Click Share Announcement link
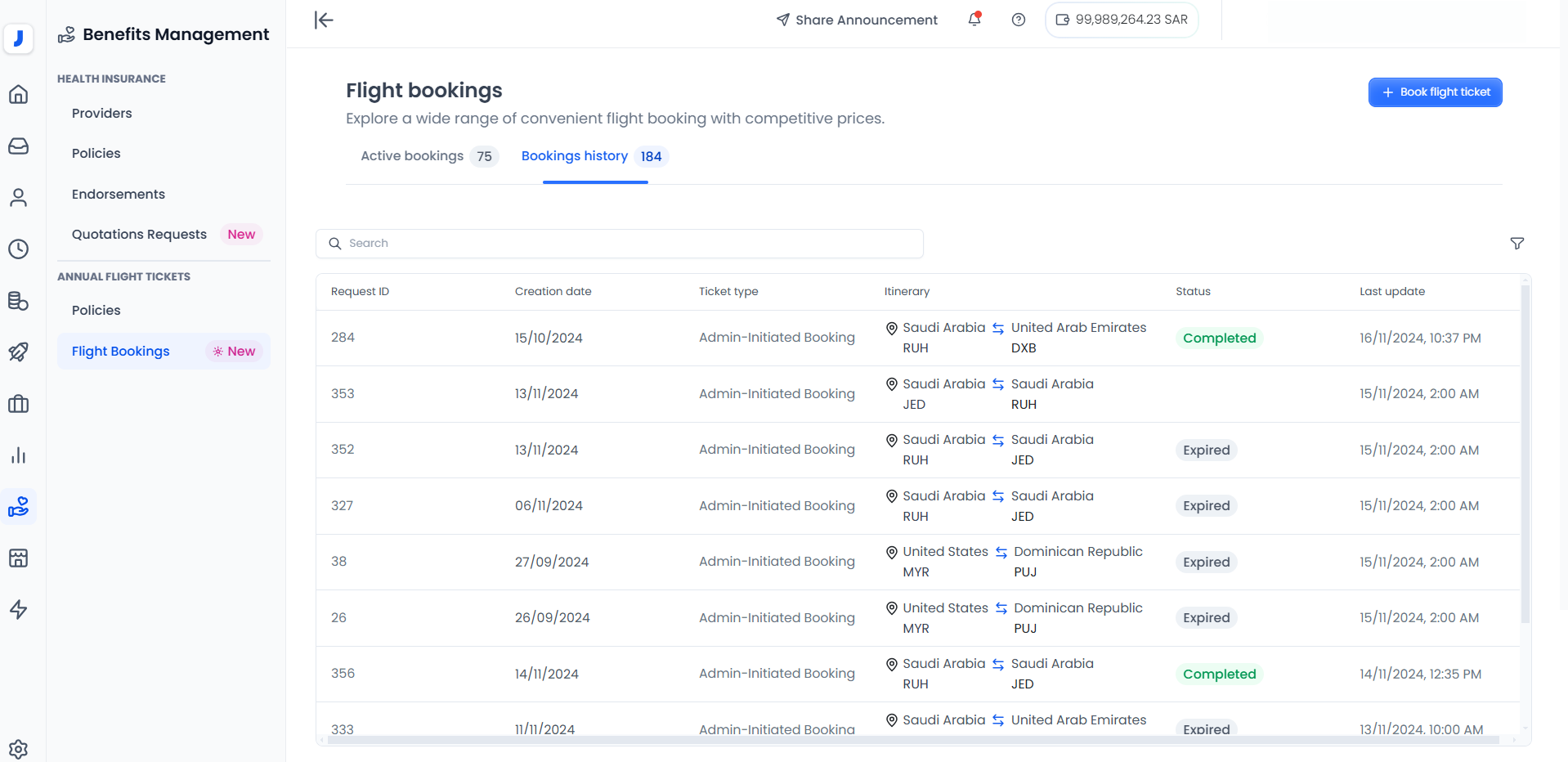Screen dimensions: 1568x762 click(856, 20)
